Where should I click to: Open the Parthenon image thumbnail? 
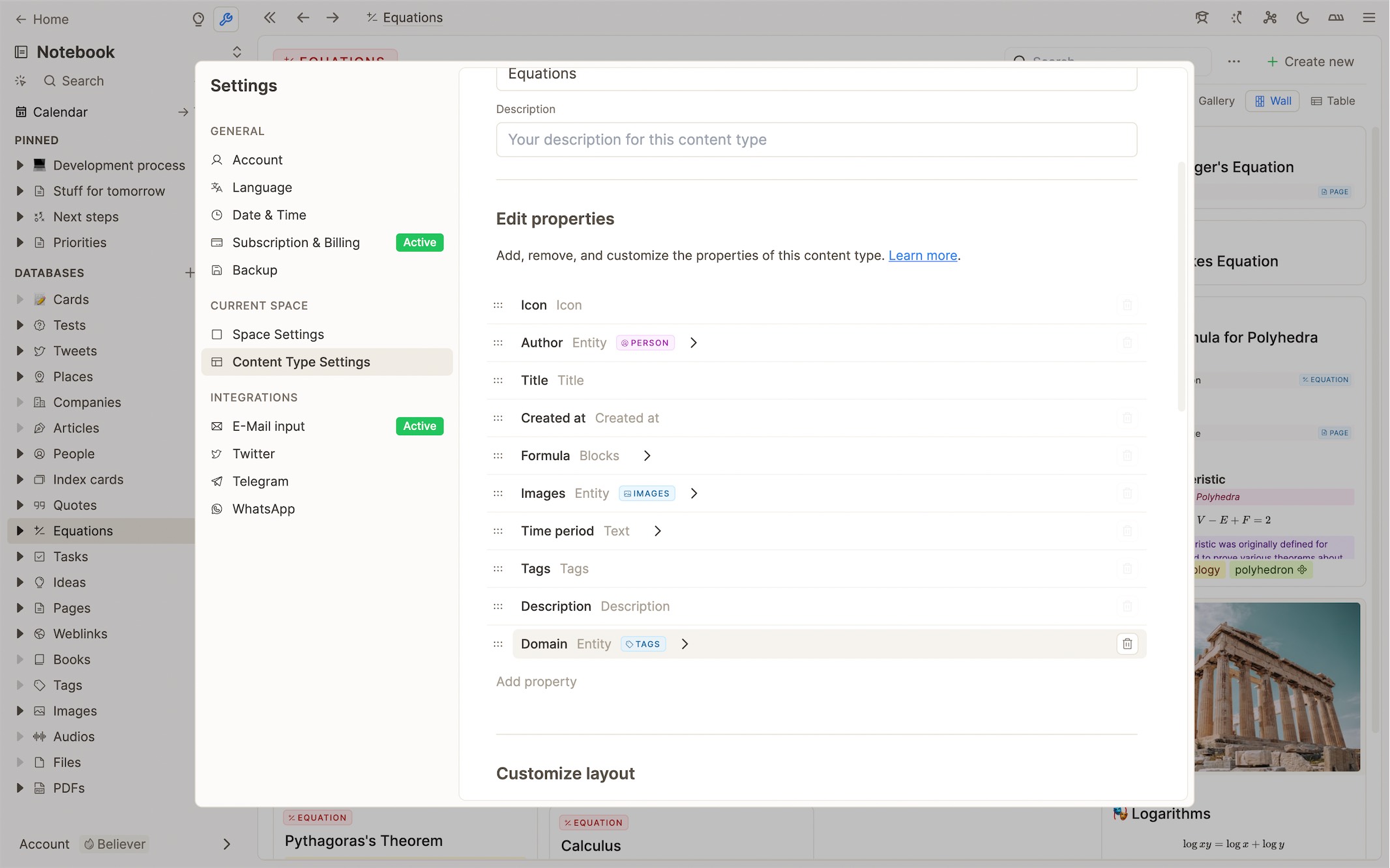click(x=1277, y=687)
